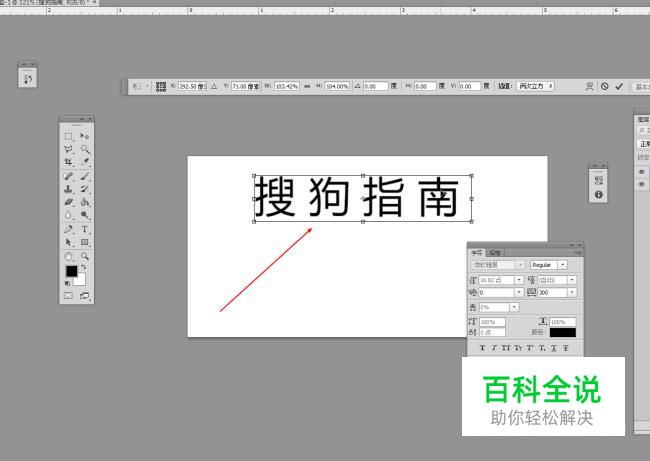Screen dimensions: 650x461
Task: Click the rotation angle field
Action: click(x=376, y=86)
